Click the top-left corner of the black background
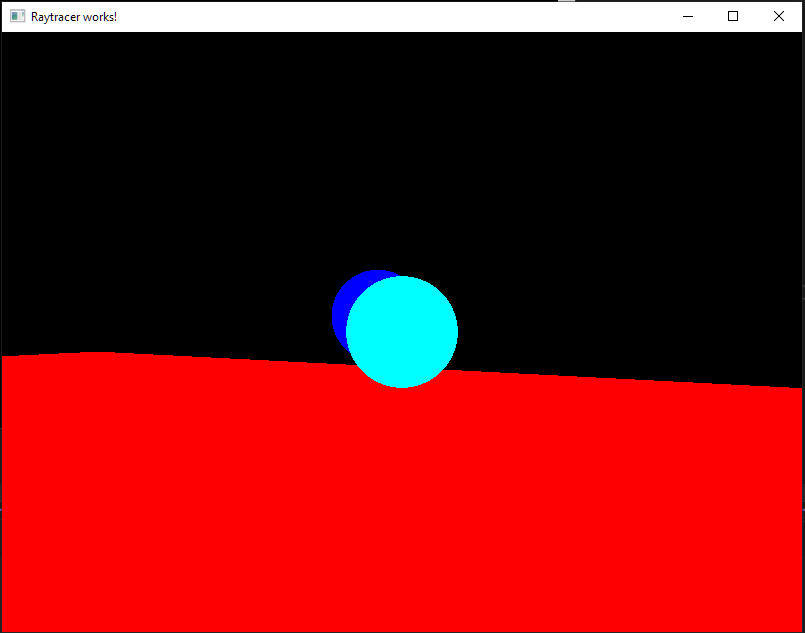The image size is (805, 633). tap(8, 38)
